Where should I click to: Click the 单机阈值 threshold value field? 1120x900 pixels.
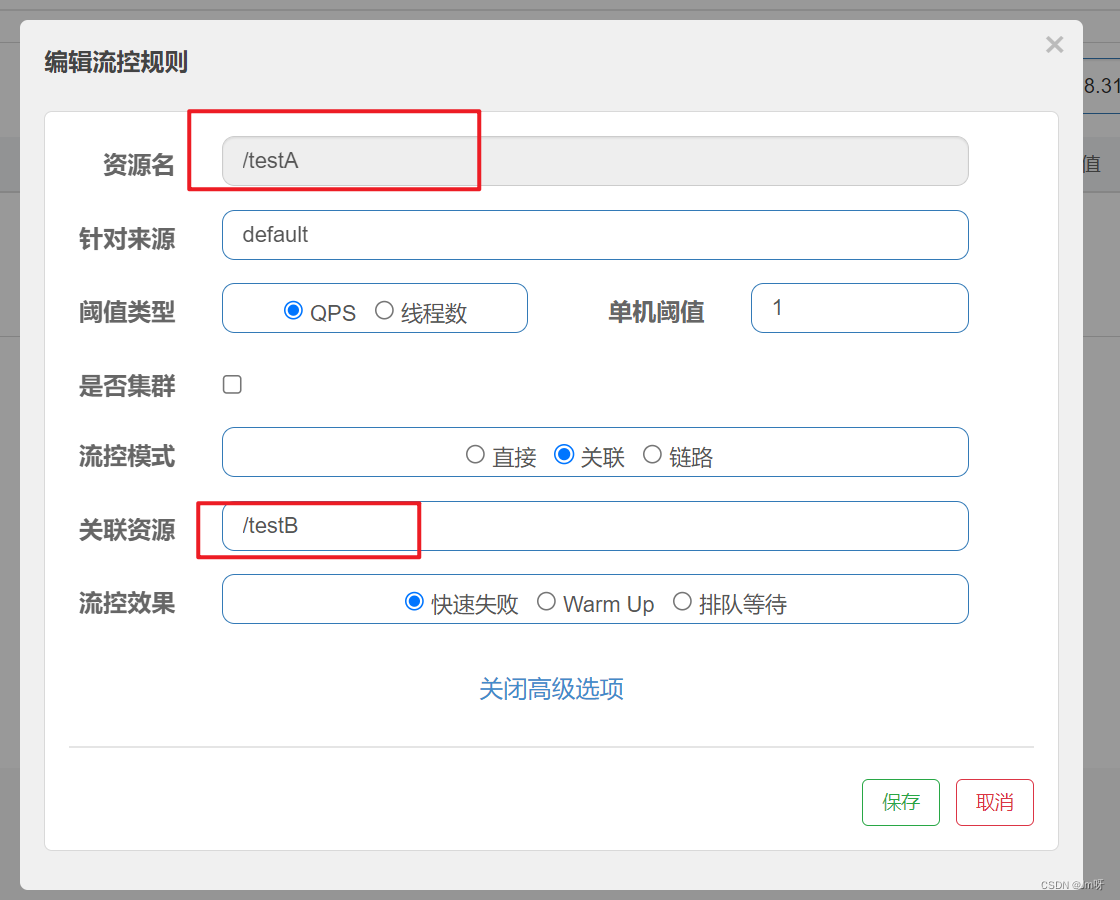859,308
